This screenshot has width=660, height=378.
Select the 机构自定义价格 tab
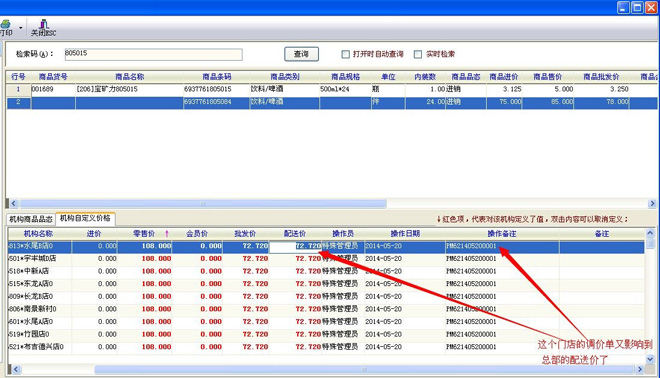pyautogui.click(x=85, y=218)
